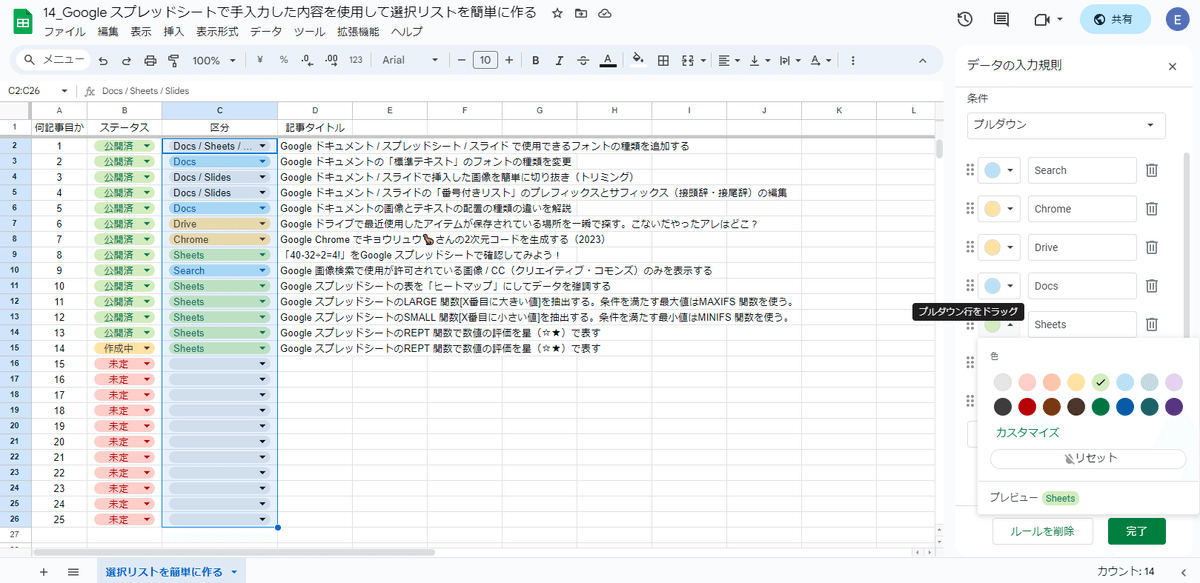This screenshot has width=1200, height=583.
Task: Apply yen currency format
Action: coord(260,60)
